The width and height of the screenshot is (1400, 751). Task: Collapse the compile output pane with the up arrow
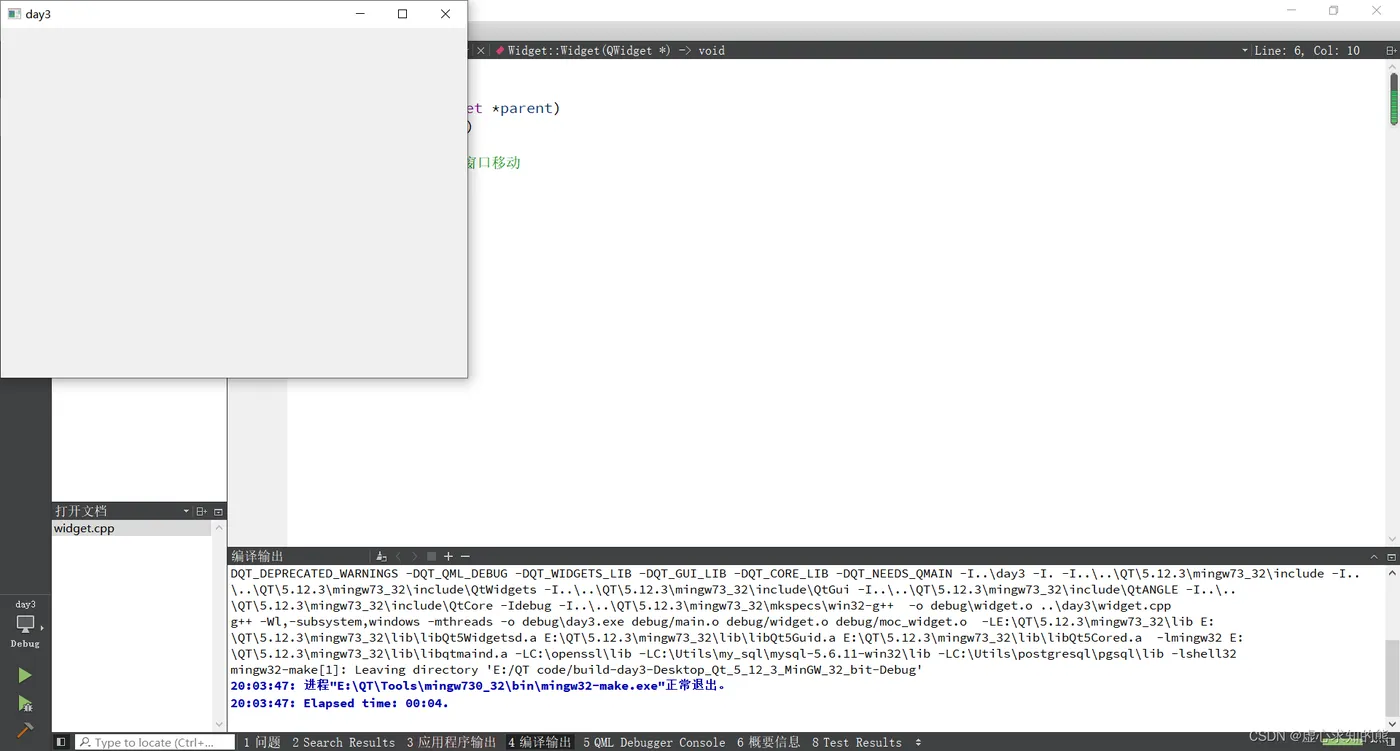pos(1374,556)
